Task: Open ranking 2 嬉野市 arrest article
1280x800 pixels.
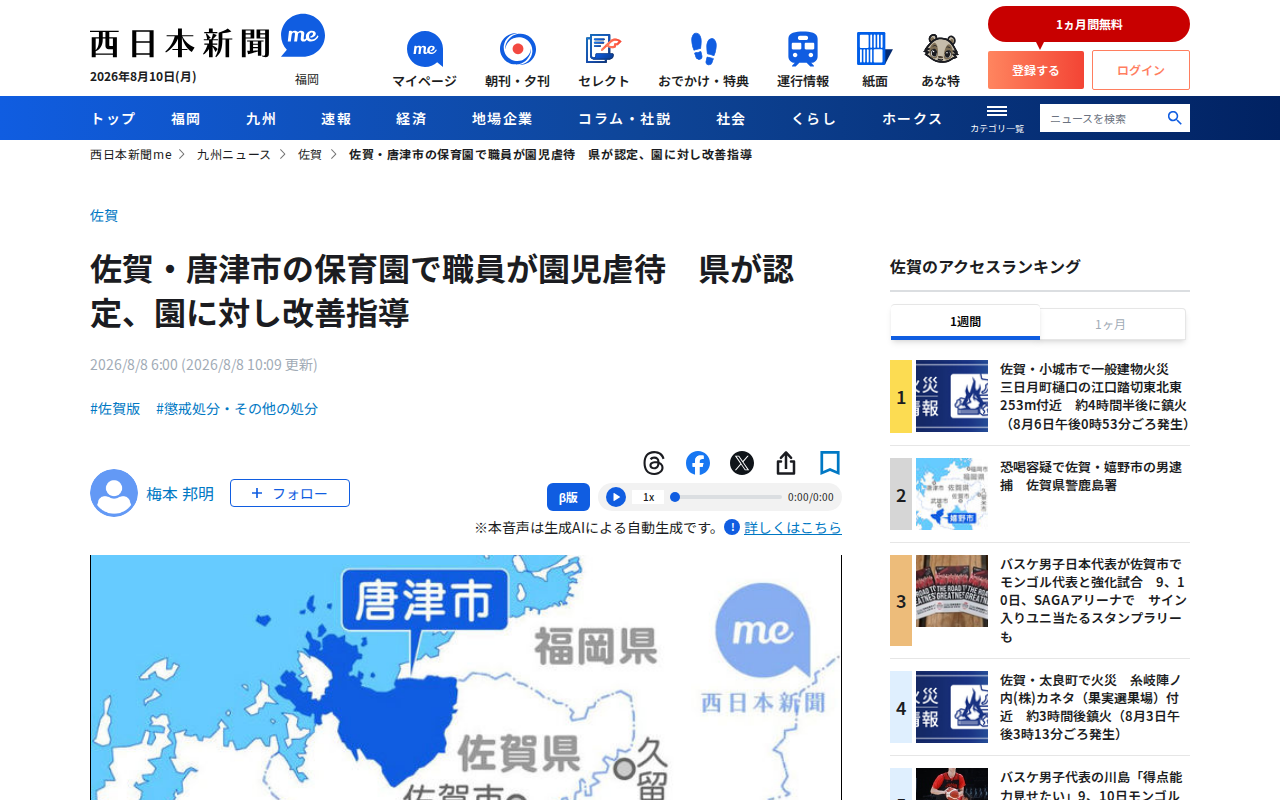Action: tap(1091, 476)
